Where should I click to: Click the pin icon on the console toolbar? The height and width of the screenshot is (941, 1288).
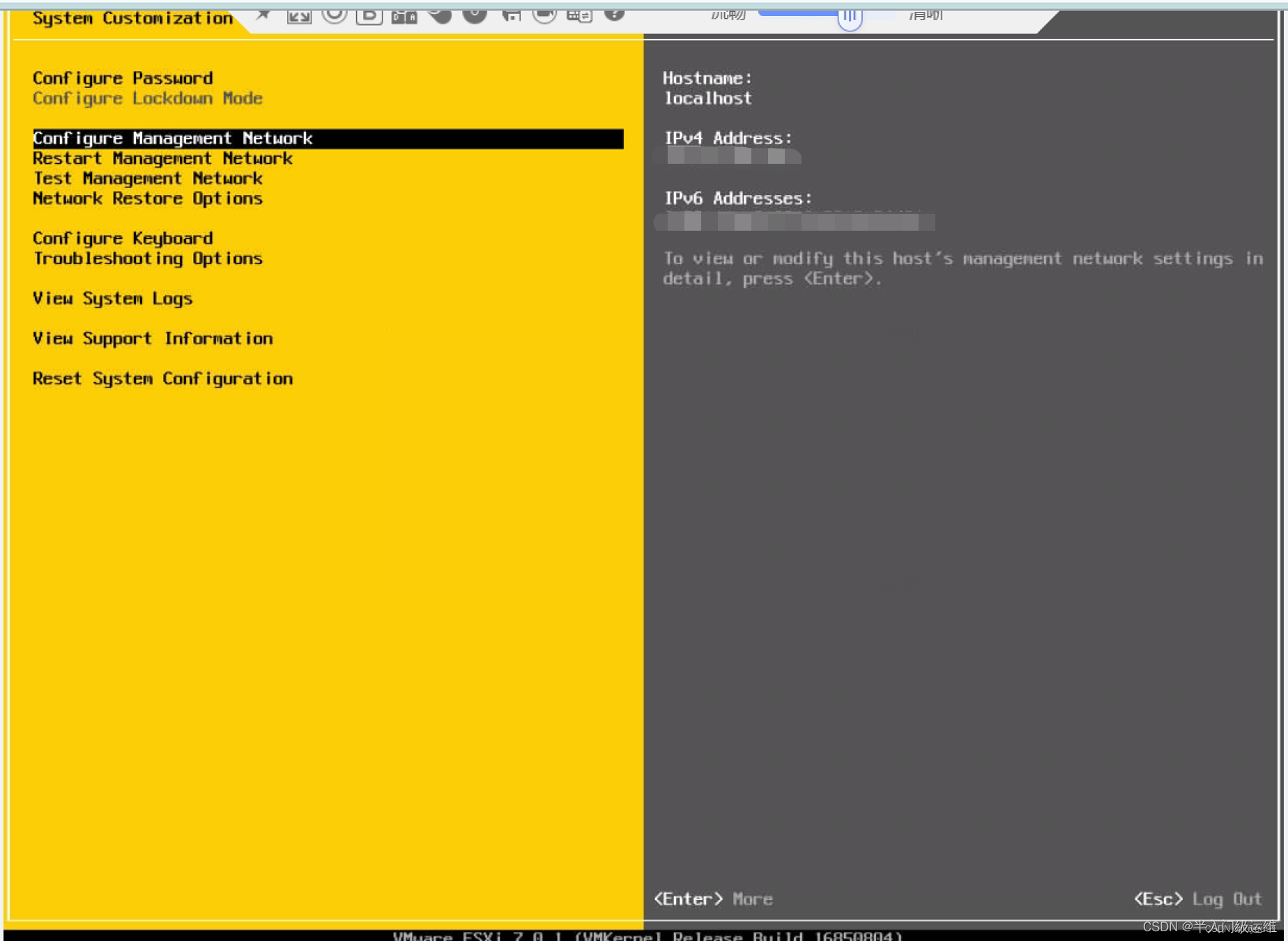(x=263, y=14)
